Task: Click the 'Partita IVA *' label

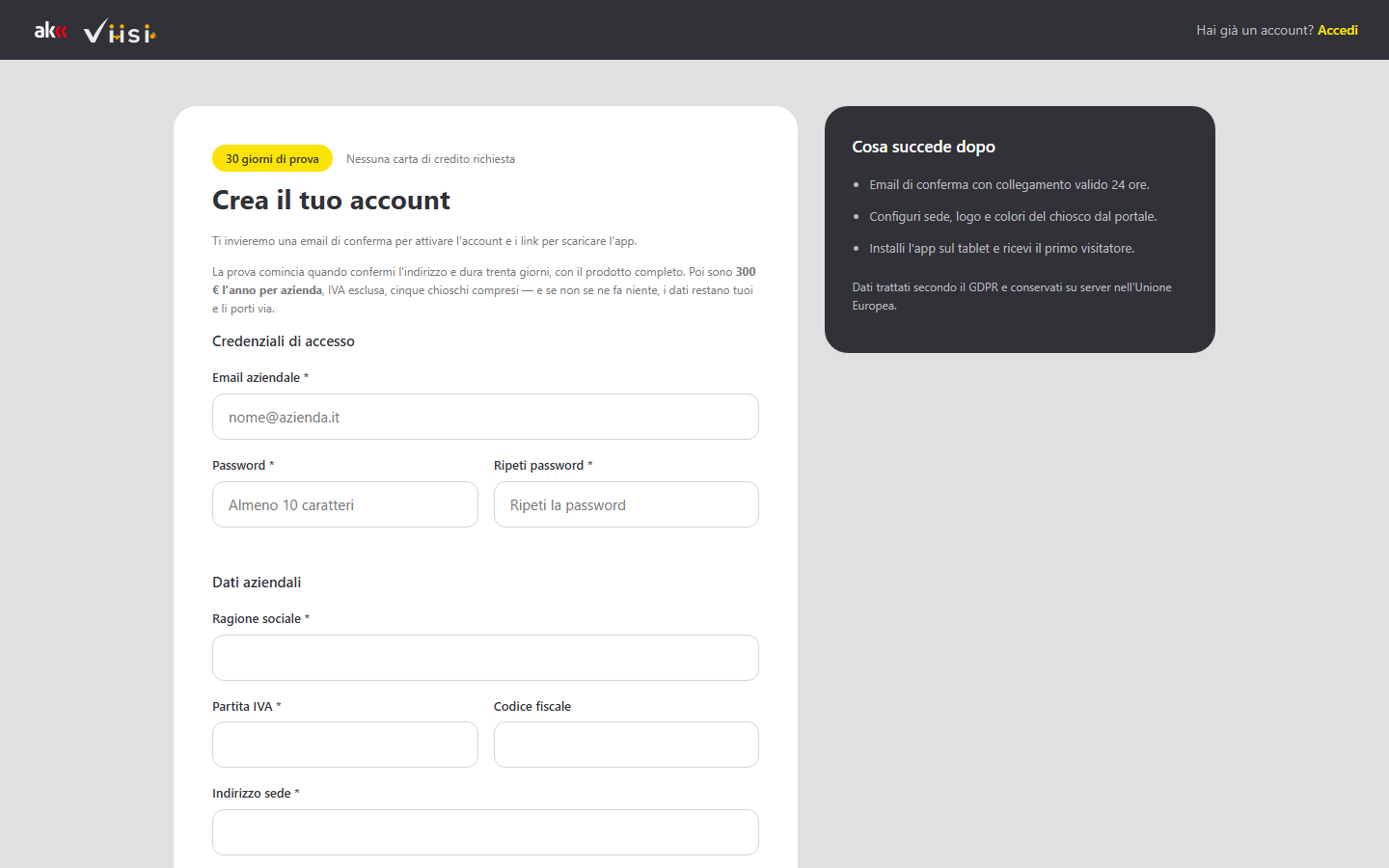Action: (247, 706)
